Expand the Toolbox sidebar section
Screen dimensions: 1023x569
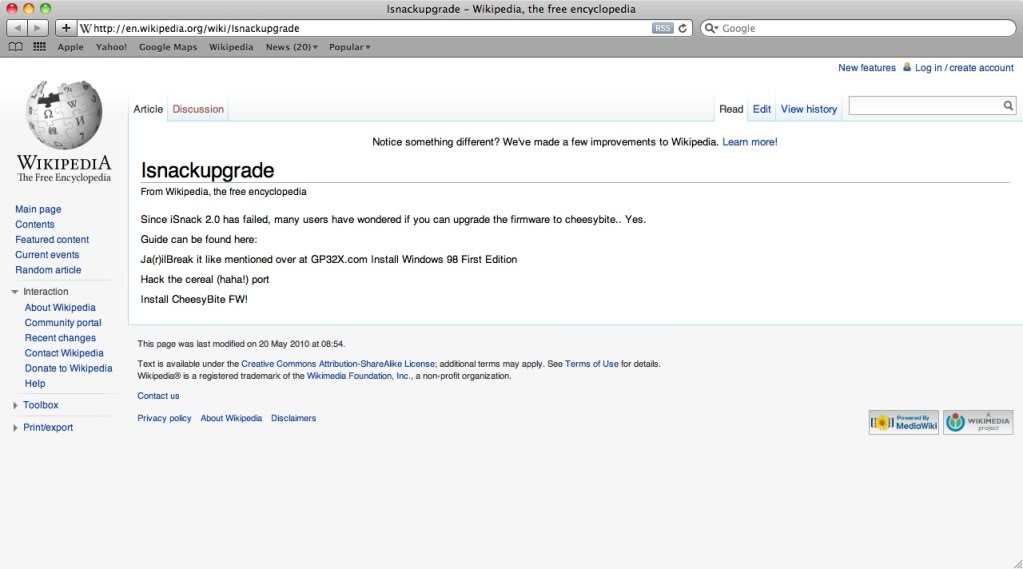(x=40, y=405)
